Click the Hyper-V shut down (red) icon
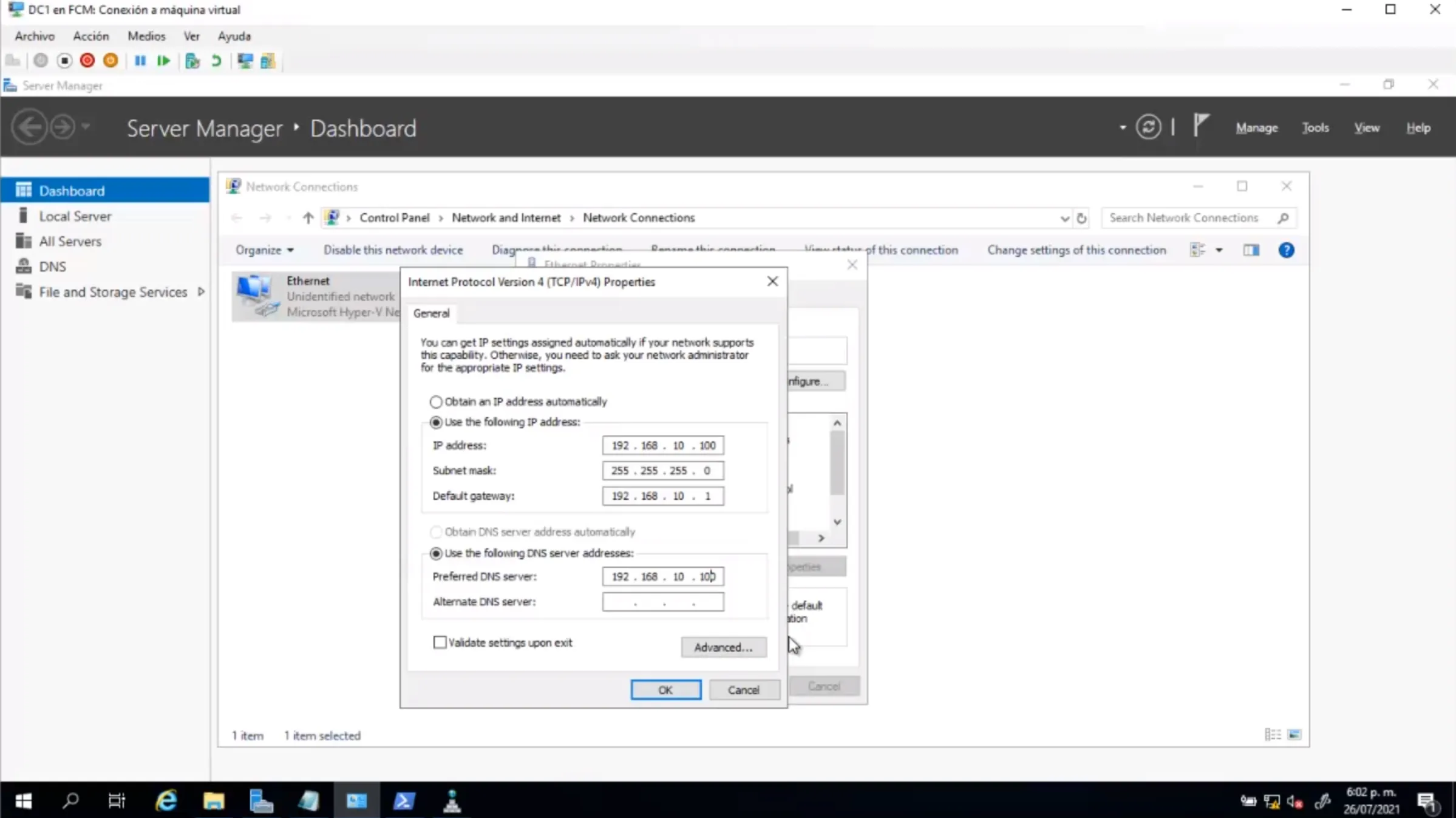Viewport: 1456px width, 818px height. tap(87, 61)
